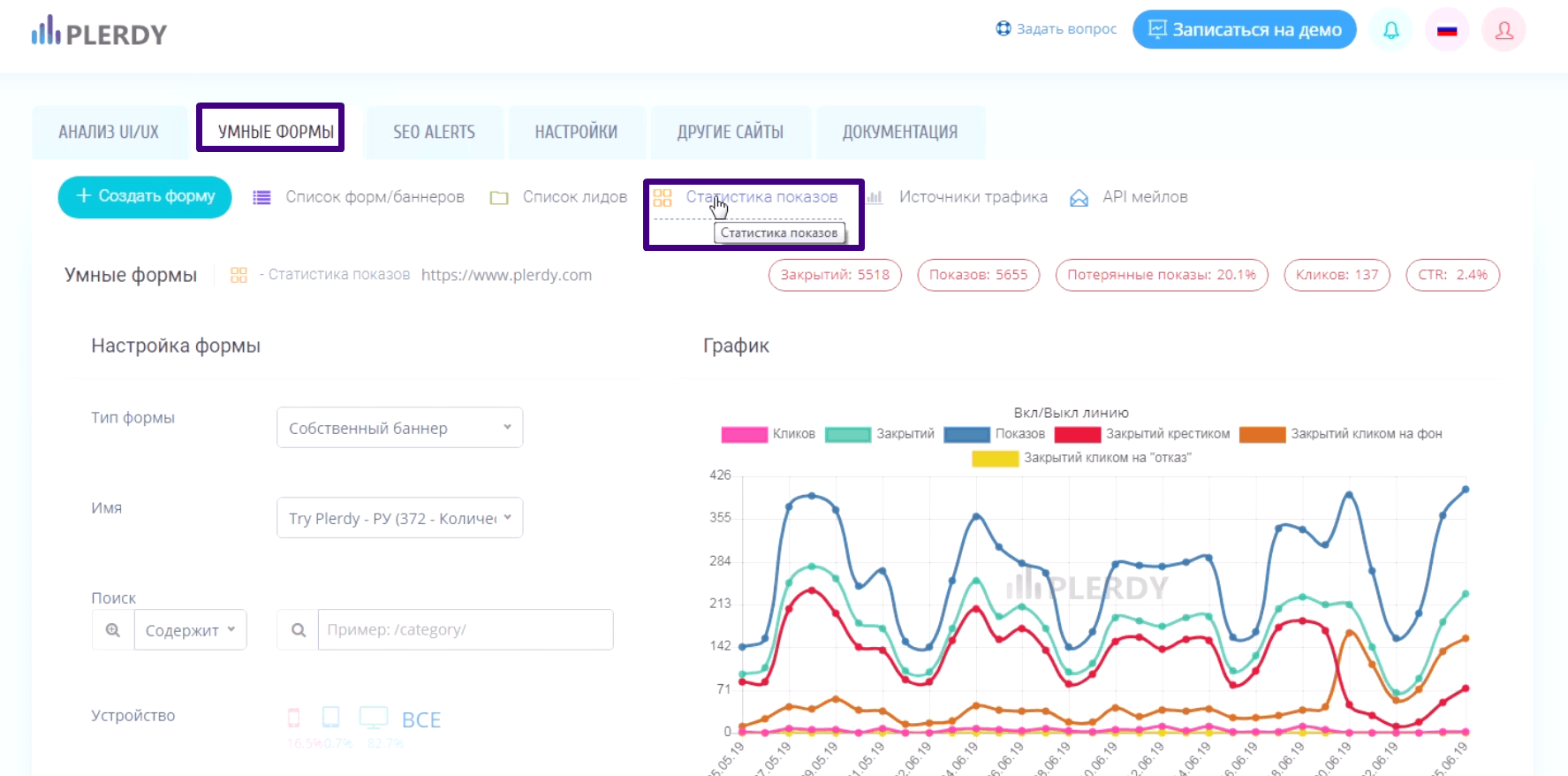Open API мейлов link

1145,197
